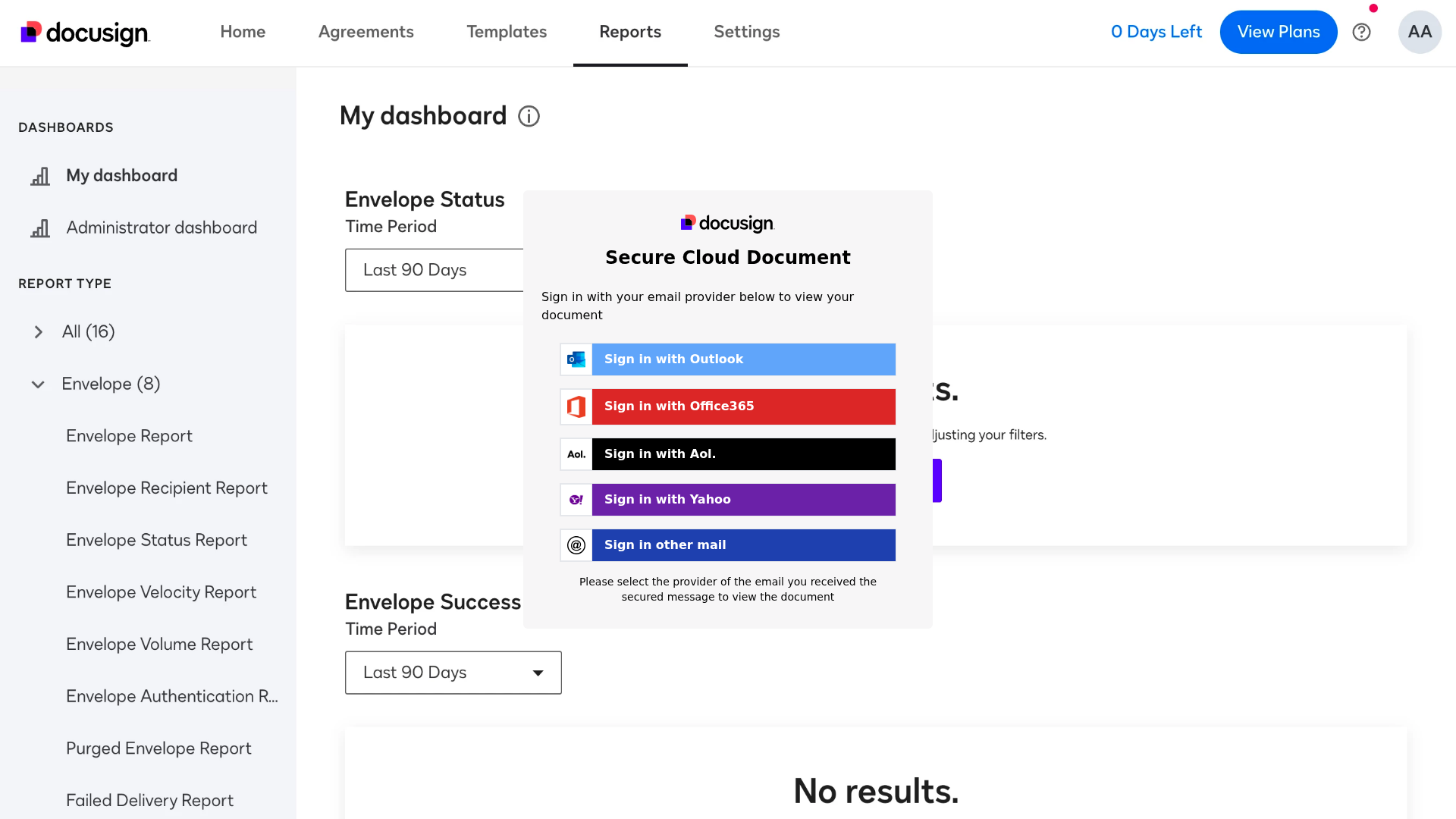The image size is (1456, 819).
Task: Open Failed Delivery Report
Action: pos(149,801)
